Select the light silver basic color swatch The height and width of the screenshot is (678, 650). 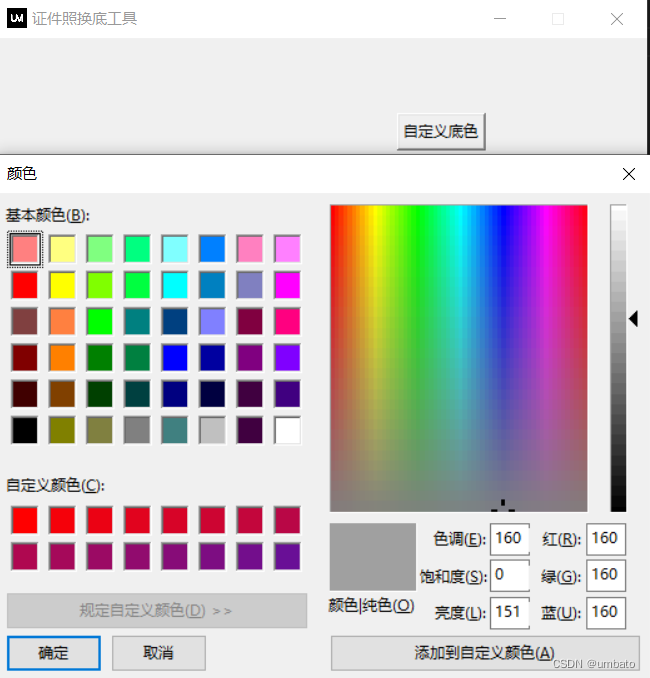point(212,430)
